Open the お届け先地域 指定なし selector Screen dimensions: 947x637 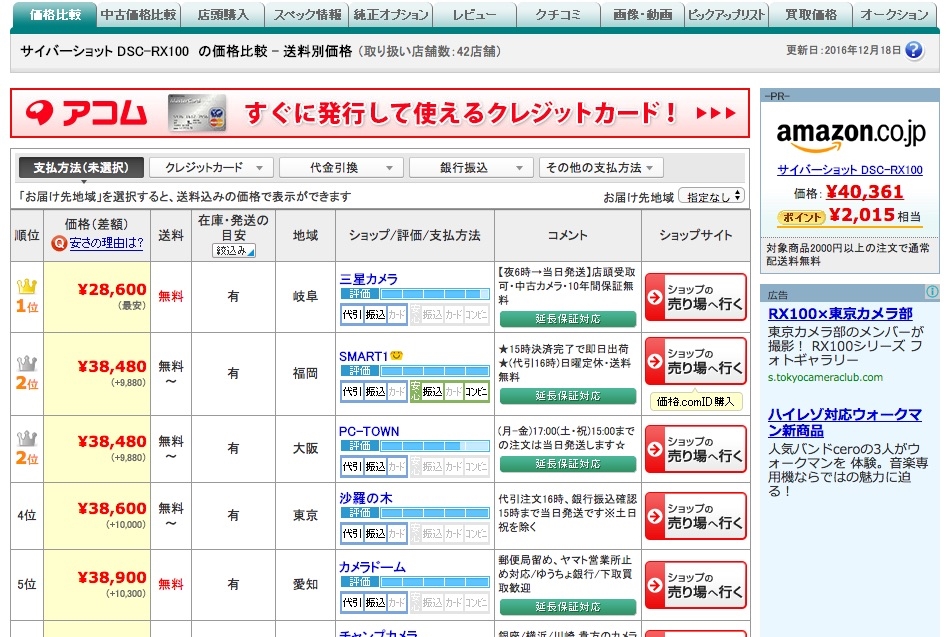point(711,196)
